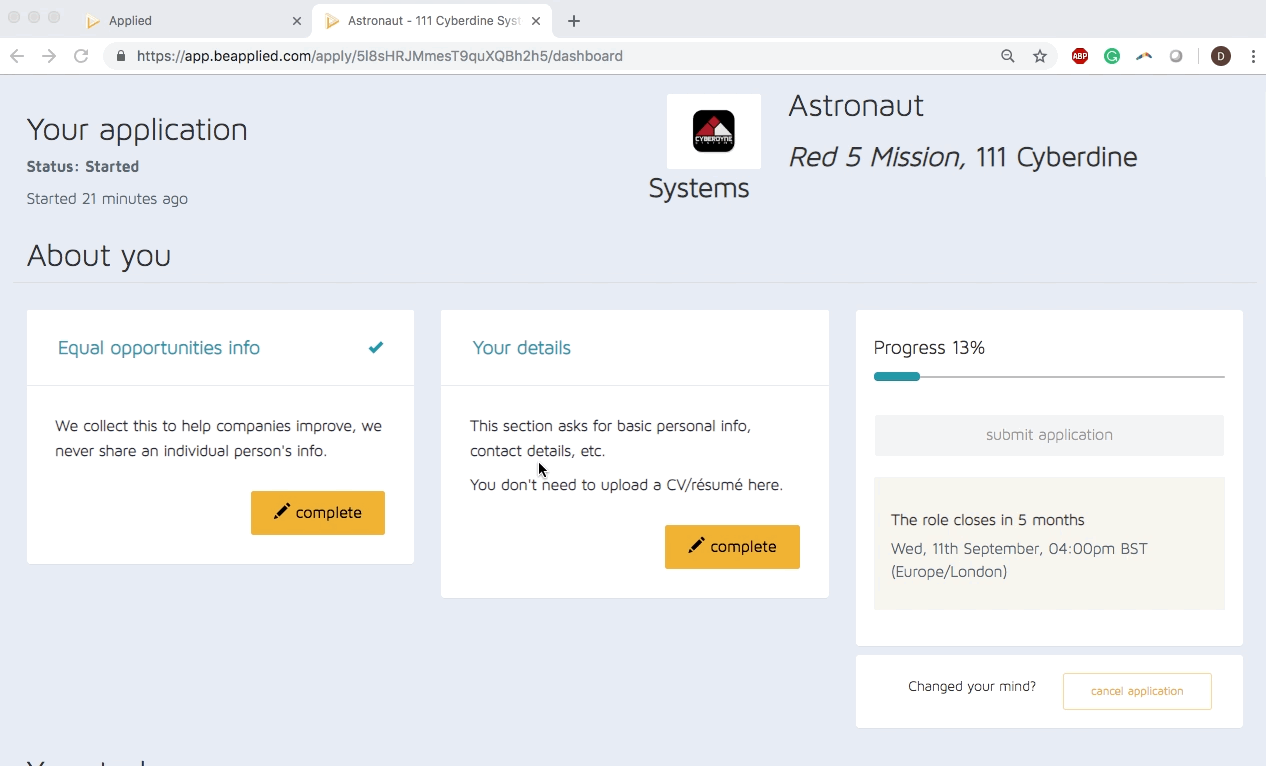Go back using the browser back arrow

point(17,56)
